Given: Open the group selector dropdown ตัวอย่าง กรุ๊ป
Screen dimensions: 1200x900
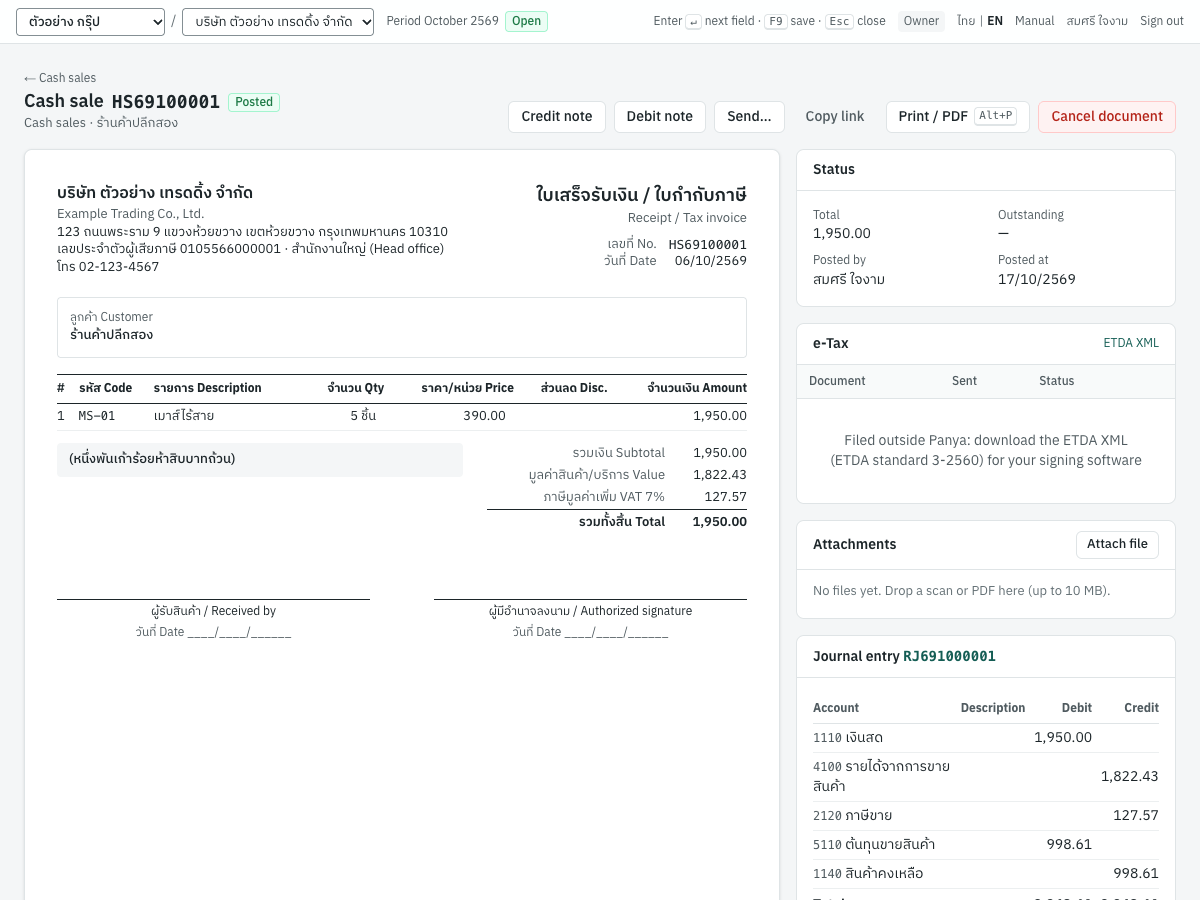Looking at the screenshot, I should (90, 21).
